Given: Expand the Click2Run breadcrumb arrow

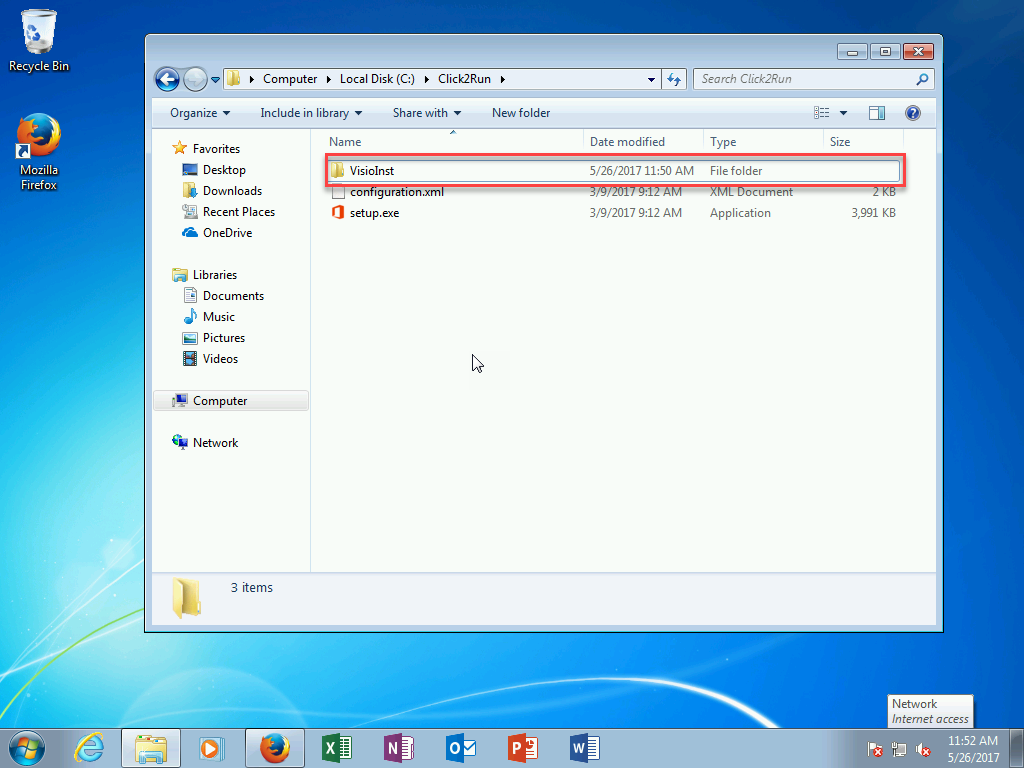Looking at the screenshot, I should (503, 79).
